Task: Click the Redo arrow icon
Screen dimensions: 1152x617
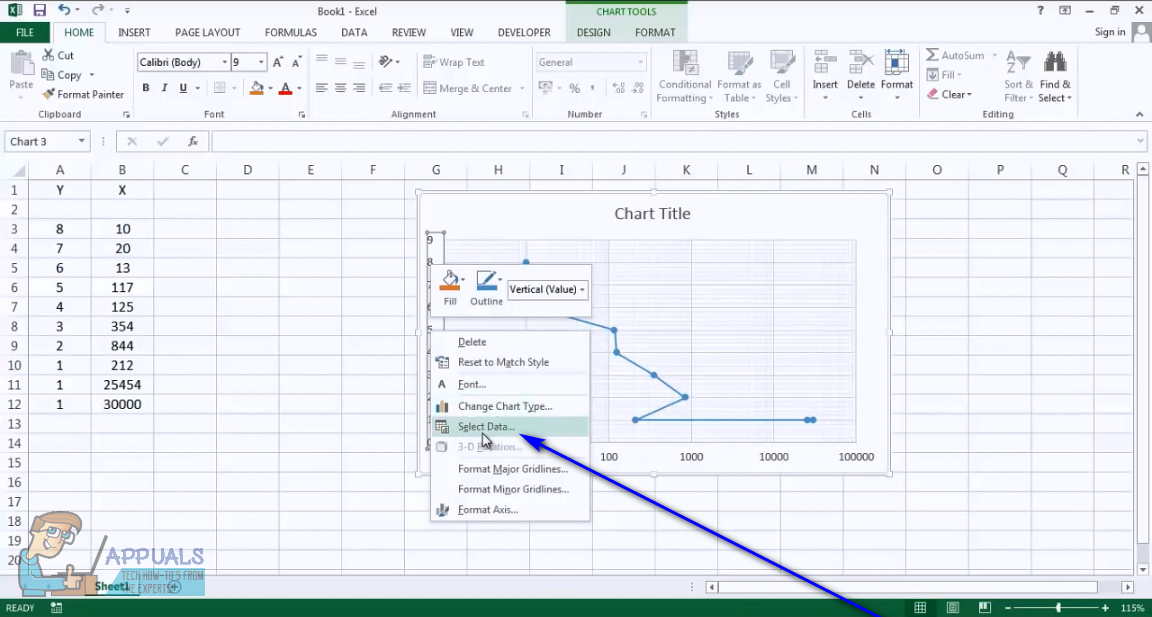Action: [99, 10]
